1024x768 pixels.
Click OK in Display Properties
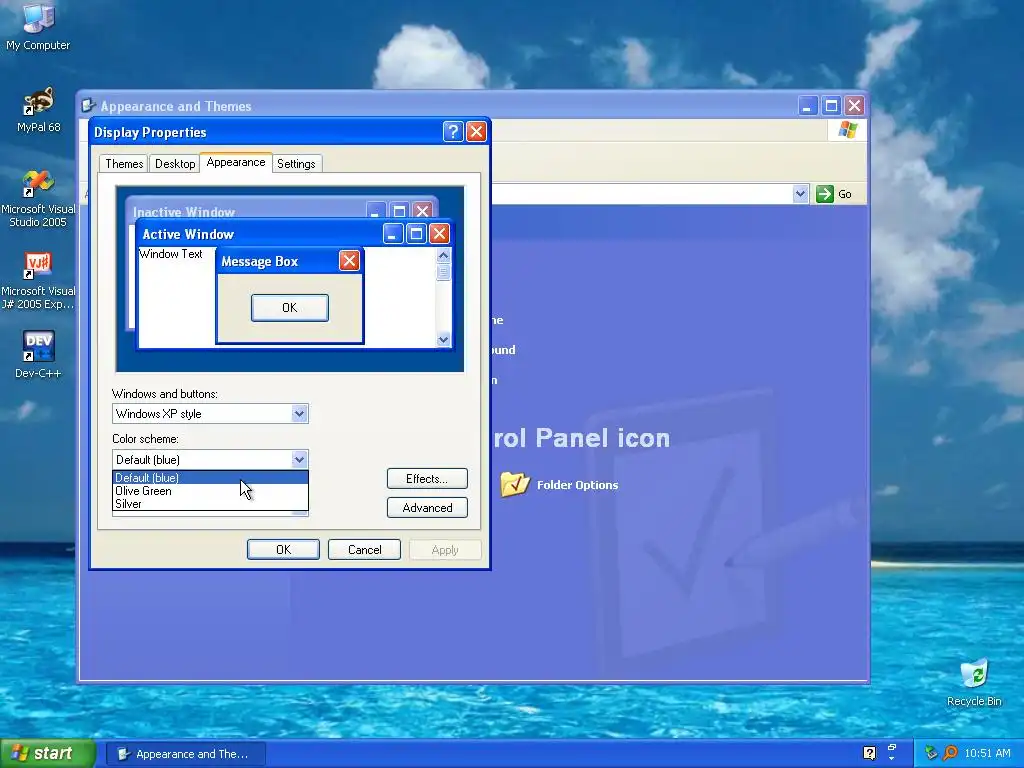point(283,550)
